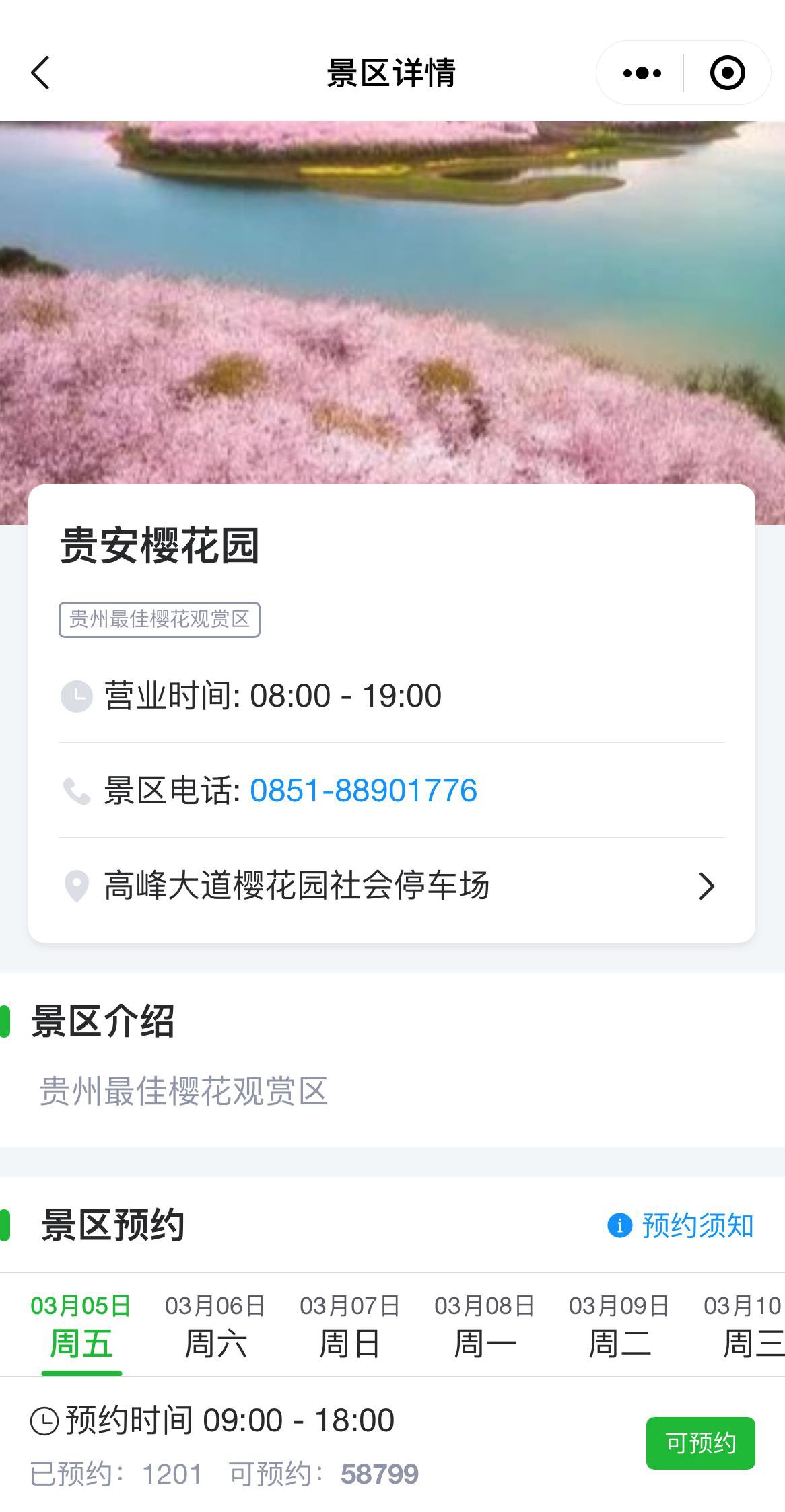Choose the 03月09日 周二 date tab

(619, 1326)
